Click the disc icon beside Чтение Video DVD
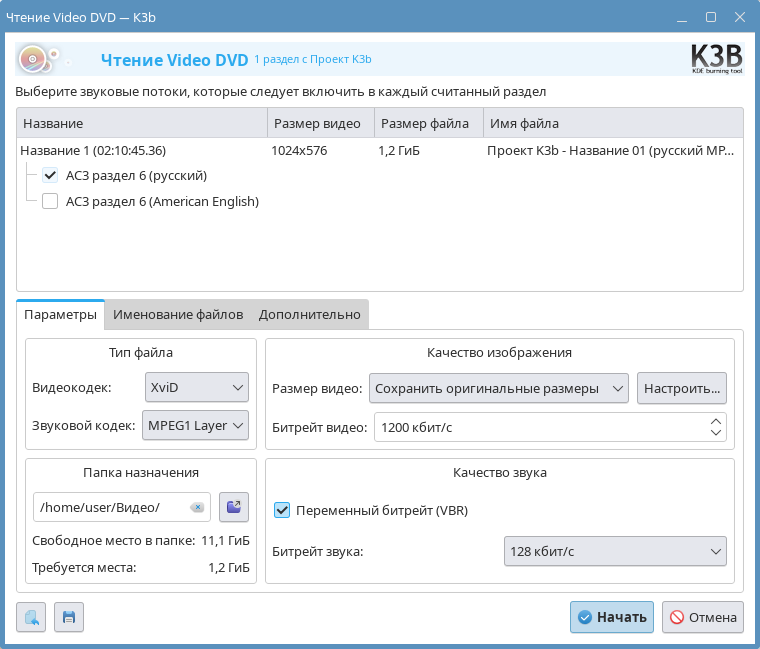 pyautogui.click(x=34, y=60)
